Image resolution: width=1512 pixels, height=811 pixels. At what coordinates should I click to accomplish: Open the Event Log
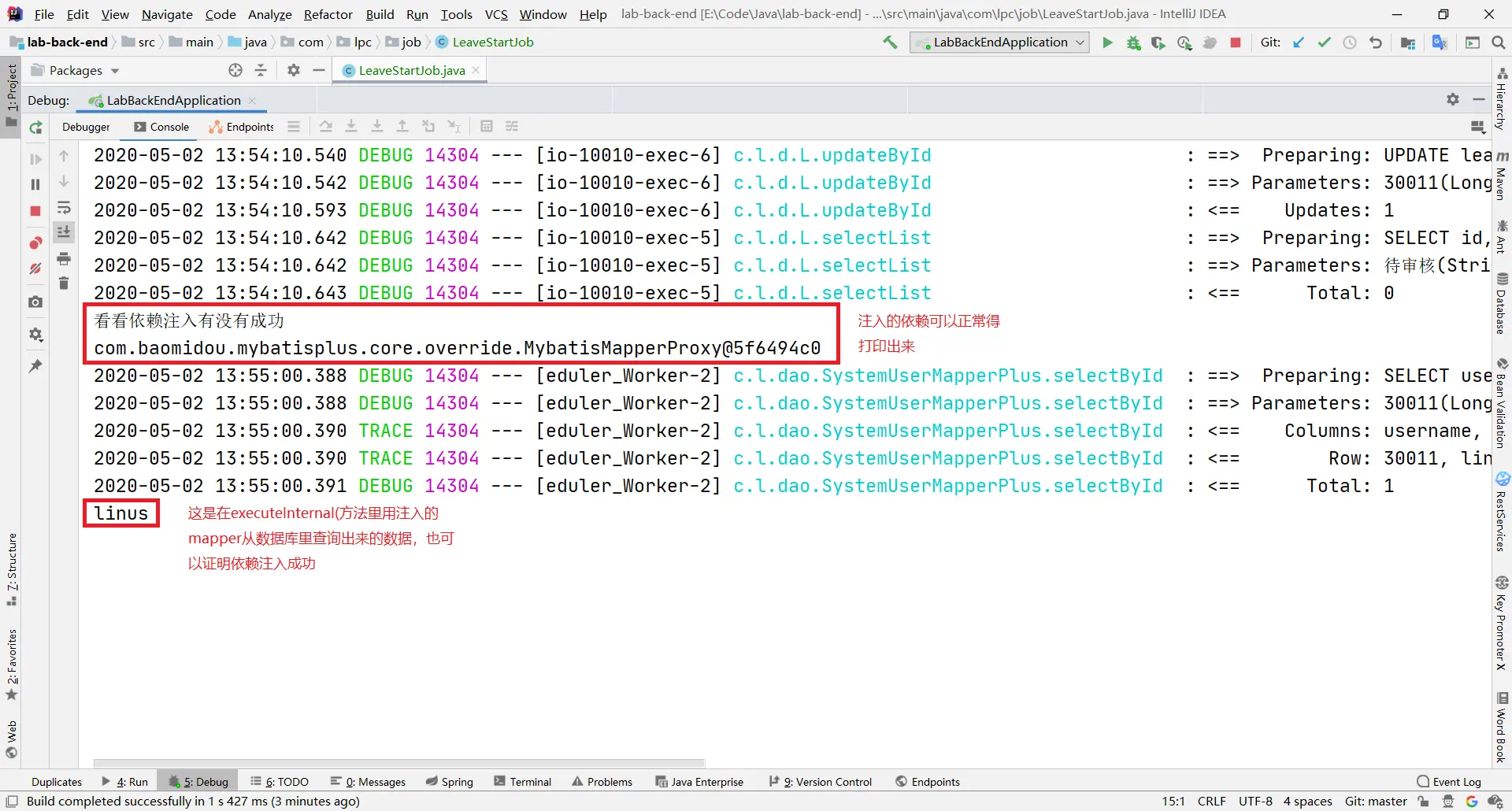1449,781
